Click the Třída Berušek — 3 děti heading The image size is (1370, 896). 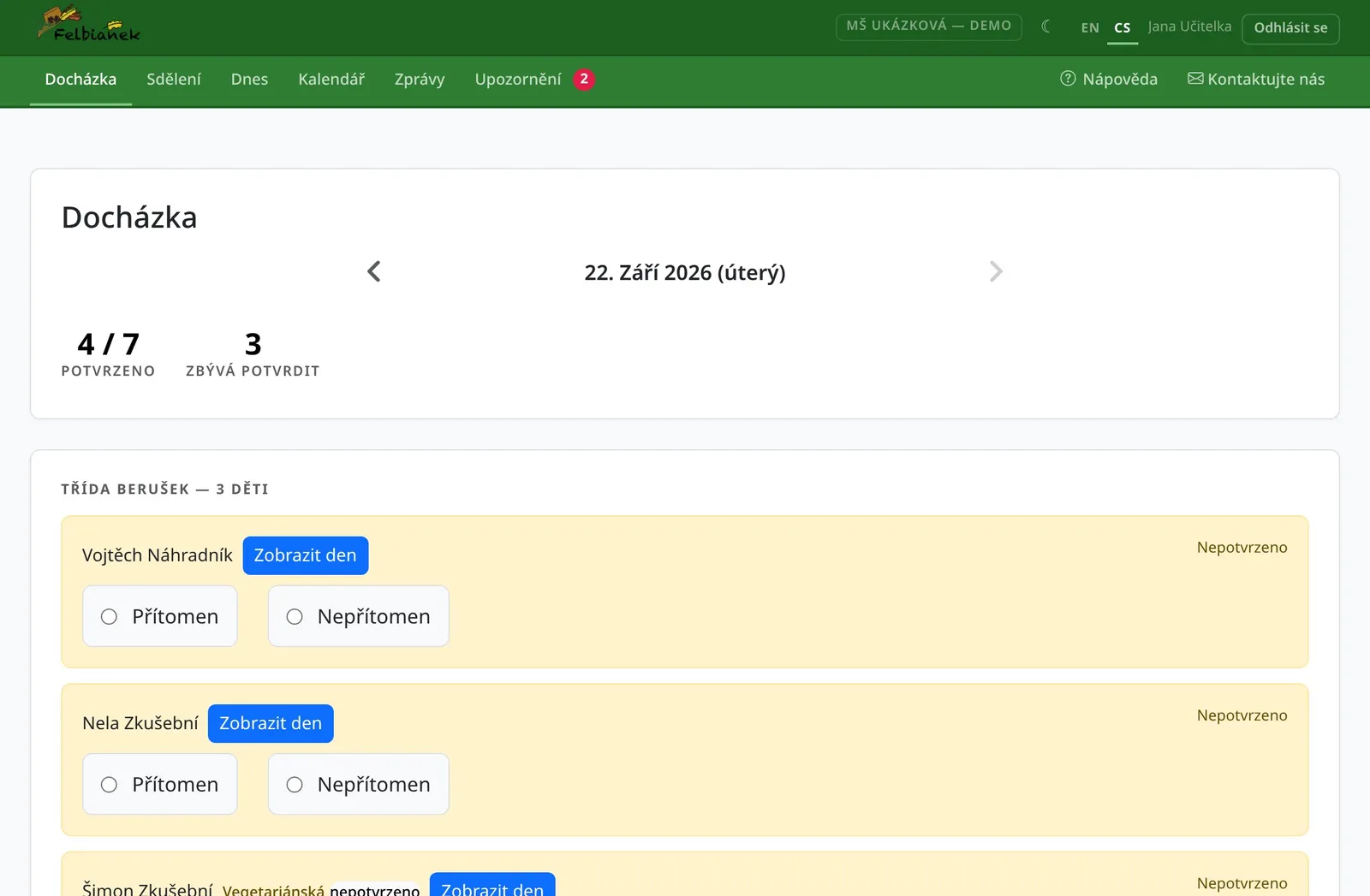pyautogui.click(x=164, y=489)
